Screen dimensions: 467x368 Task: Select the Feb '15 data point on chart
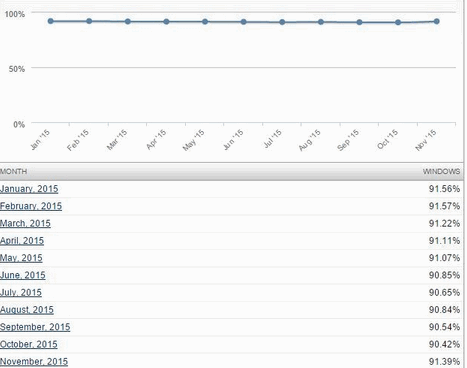pyautogui.click(x=89, y=21)
